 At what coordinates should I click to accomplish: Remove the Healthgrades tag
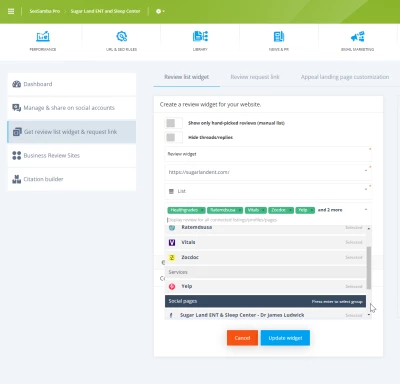pyautogui.click(x=202, y=210)
